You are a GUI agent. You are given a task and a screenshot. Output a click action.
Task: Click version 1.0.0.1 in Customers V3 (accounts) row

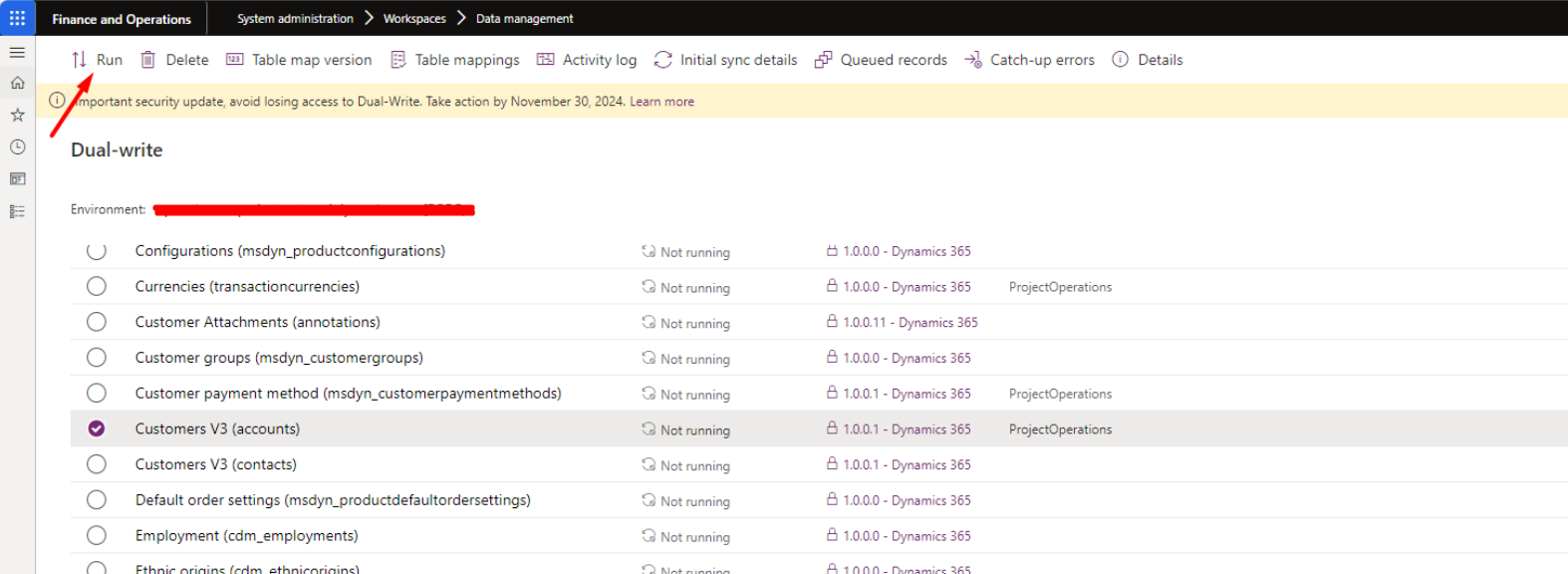pos(907,430)
